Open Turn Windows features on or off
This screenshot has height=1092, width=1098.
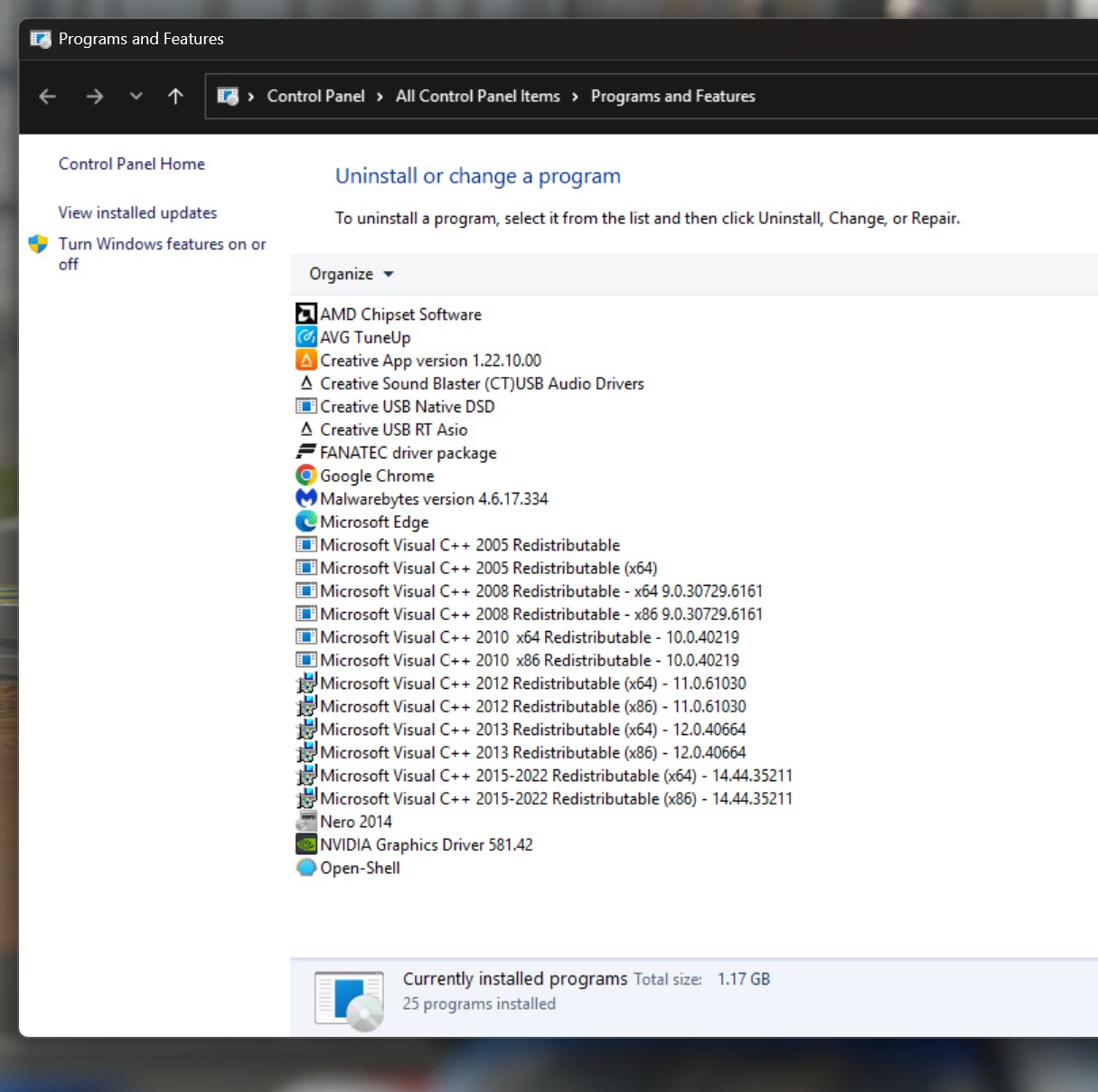162,253
